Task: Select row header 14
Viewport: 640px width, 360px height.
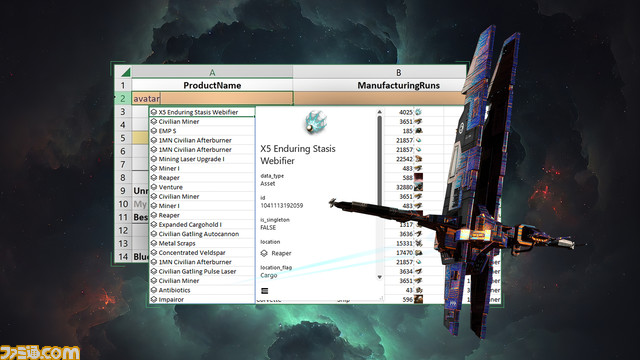Action: pyautogui.click(x=123, y=257)
